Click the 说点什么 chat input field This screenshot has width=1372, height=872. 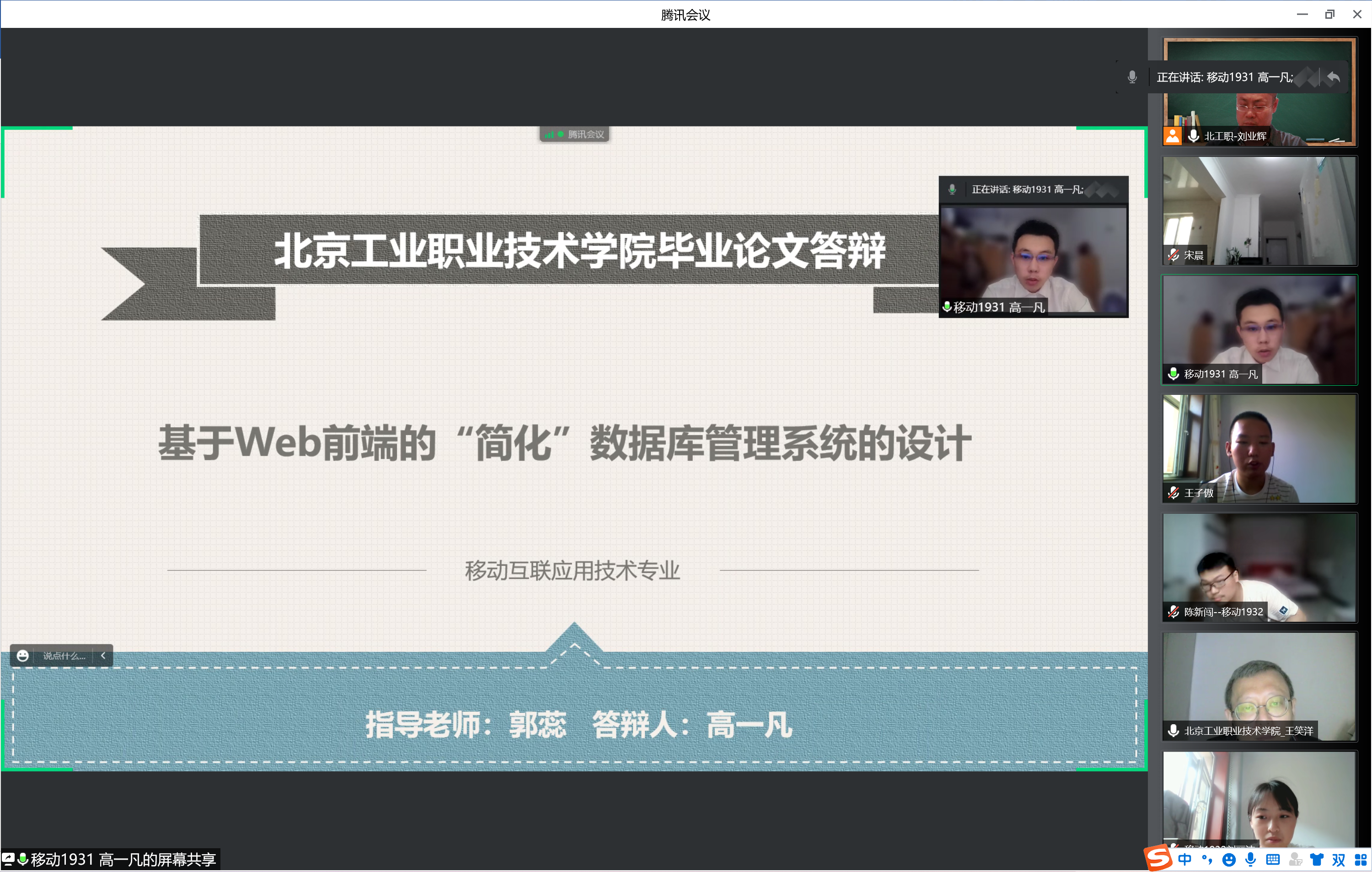point(64,656)
